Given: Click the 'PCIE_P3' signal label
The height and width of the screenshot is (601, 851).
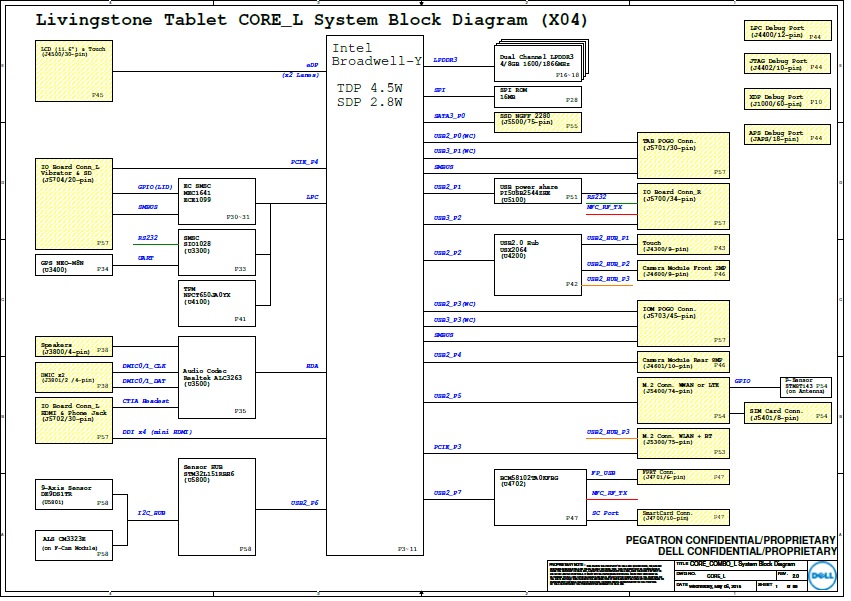Looking at the screenshot, I should tap(447, 447).
